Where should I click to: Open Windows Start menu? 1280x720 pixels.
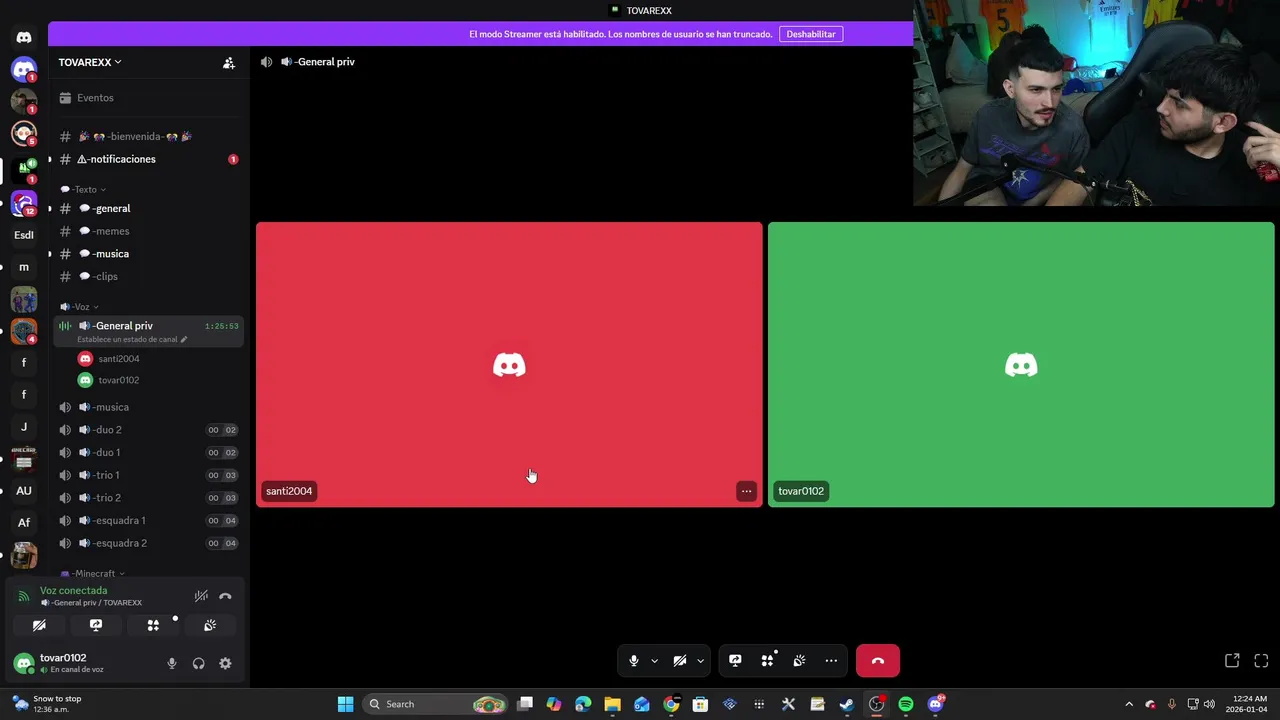pos(345,704)
